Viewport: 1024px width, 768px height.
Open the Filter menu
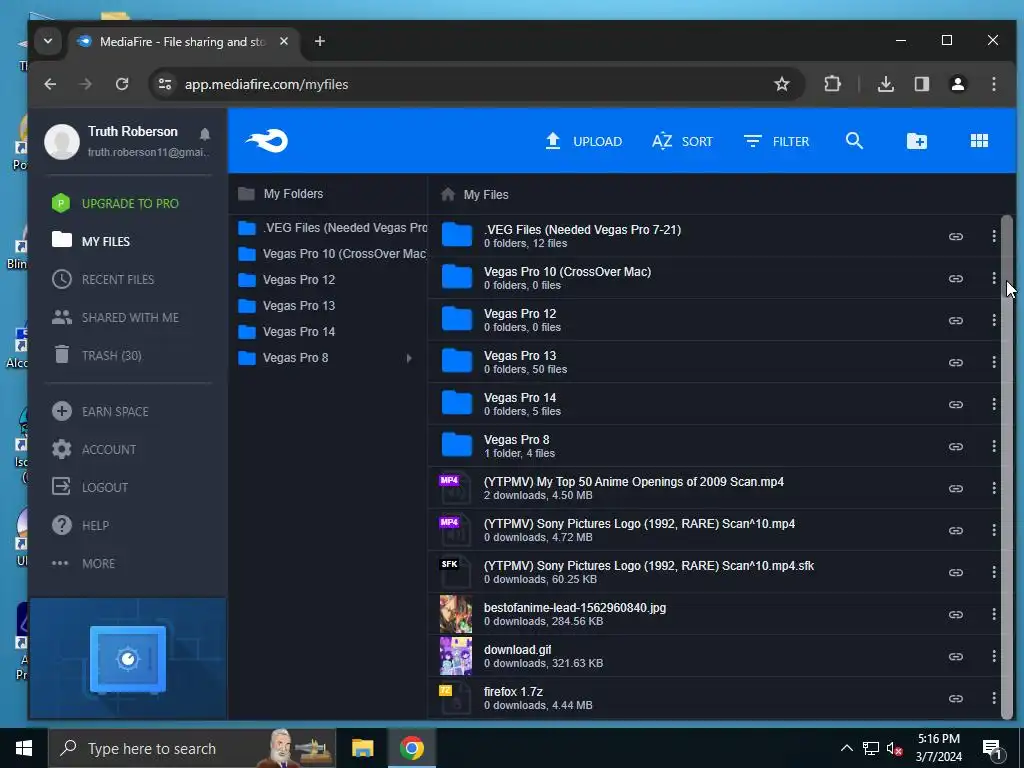click(776, 141)
